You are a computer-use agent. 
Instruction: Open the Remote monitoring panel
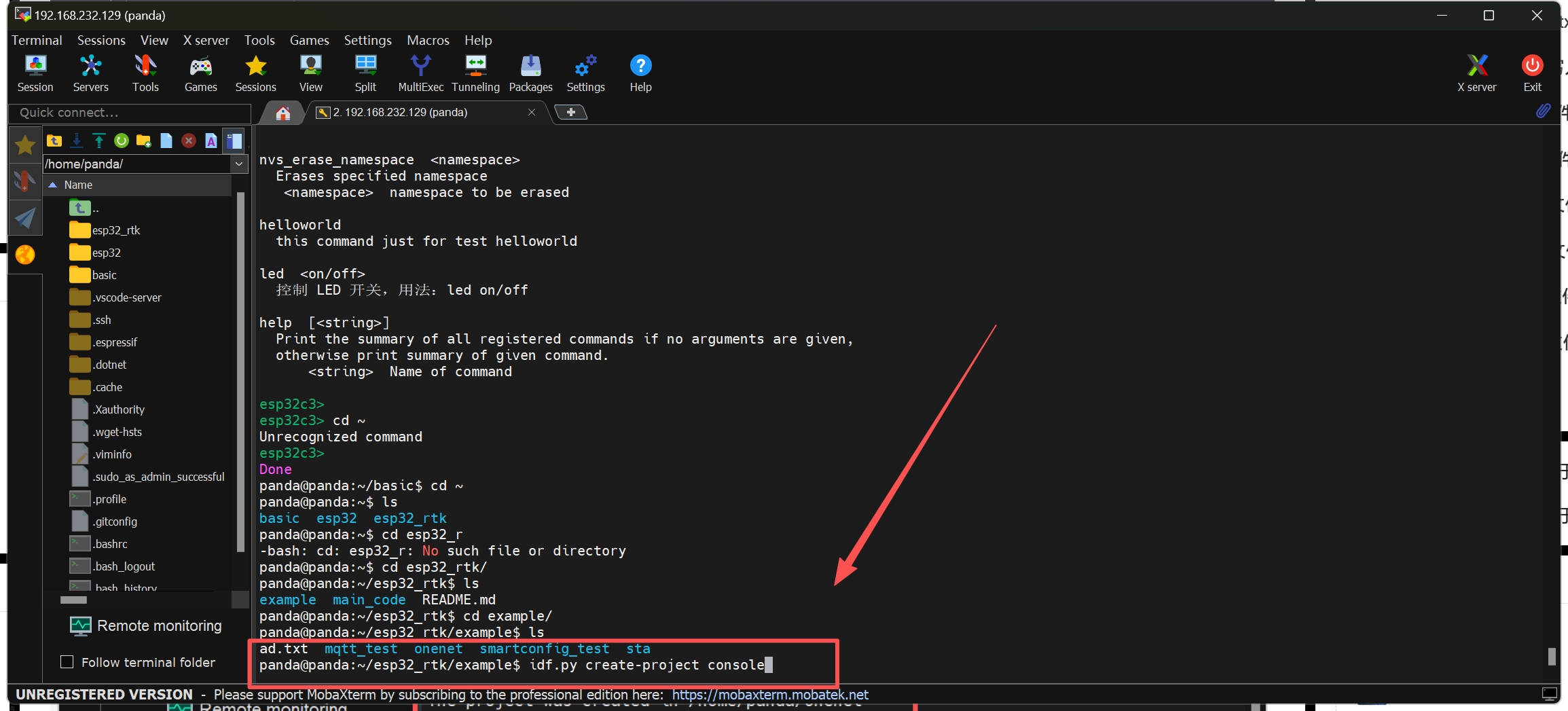[x=146, y=625]
